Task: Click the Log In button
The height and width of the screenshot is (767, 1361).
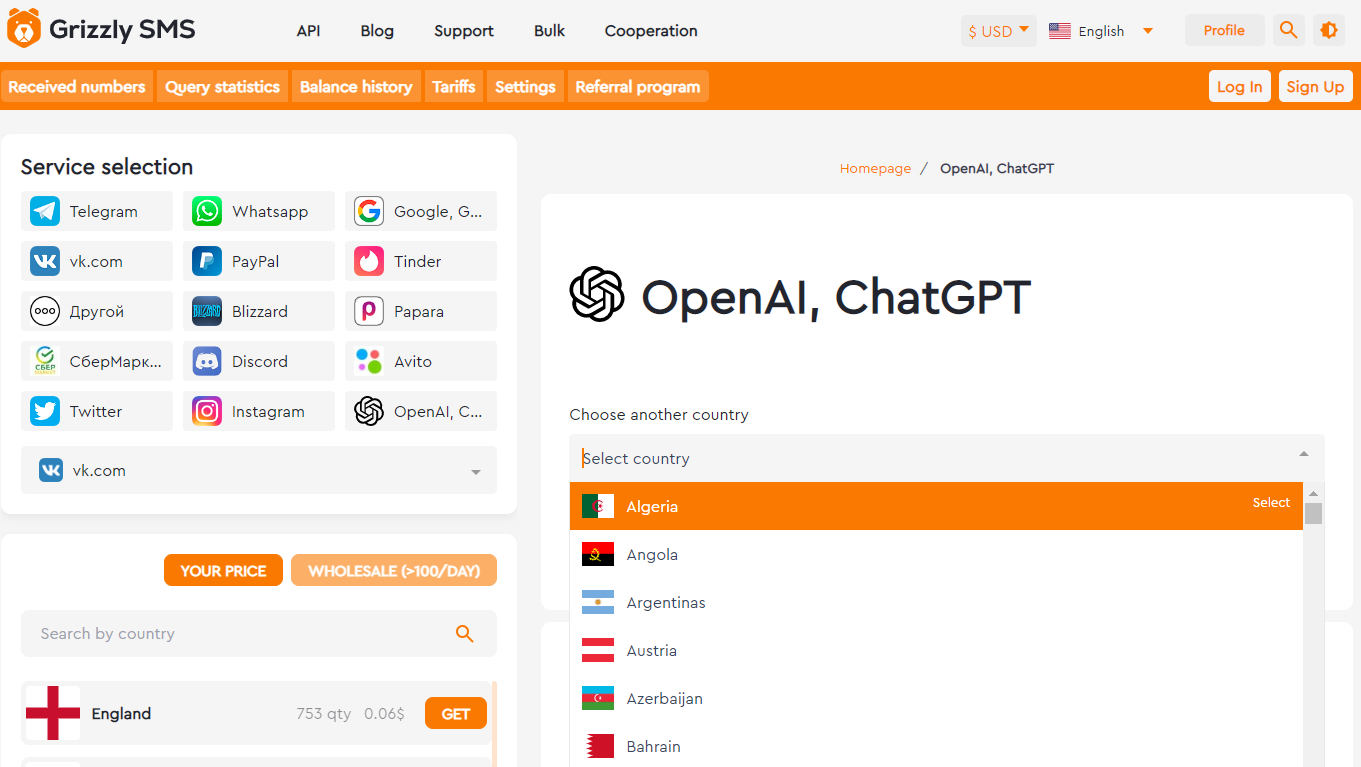Action: tap(1240, 86)
